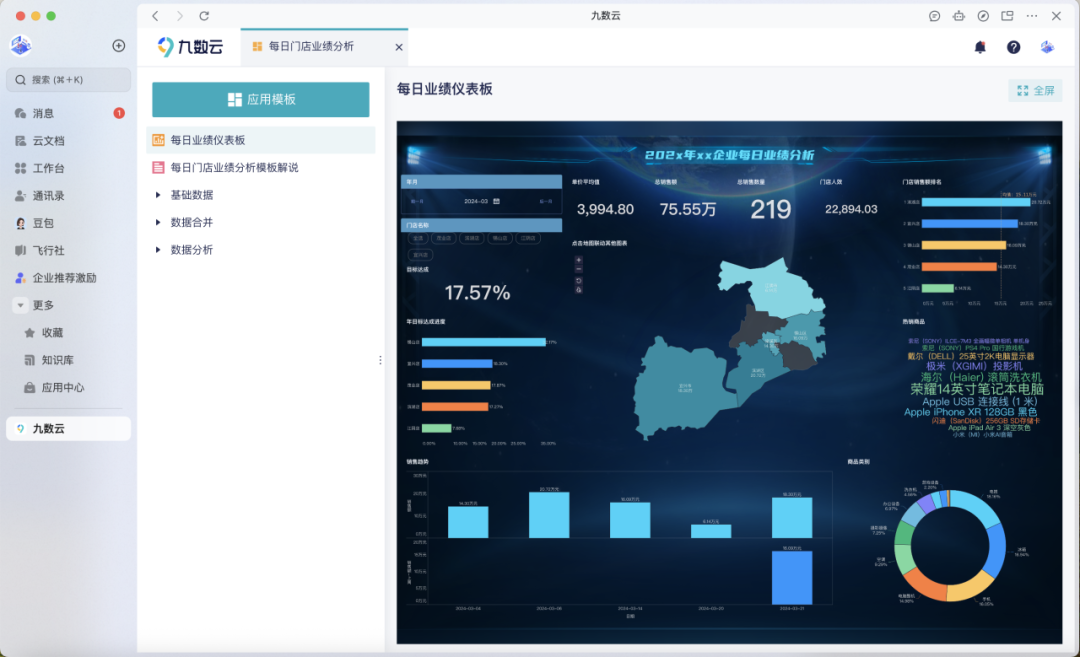
Task: Open the robot assistant icon
Action: point(959,16)
